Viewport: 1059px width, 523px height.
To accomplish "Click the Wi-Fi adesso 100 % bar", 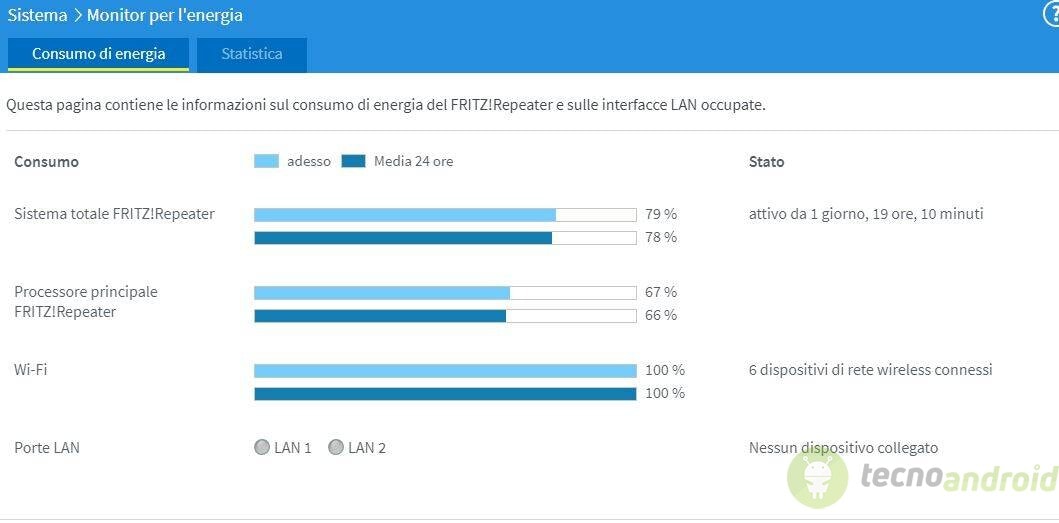I will coord(445,370).
